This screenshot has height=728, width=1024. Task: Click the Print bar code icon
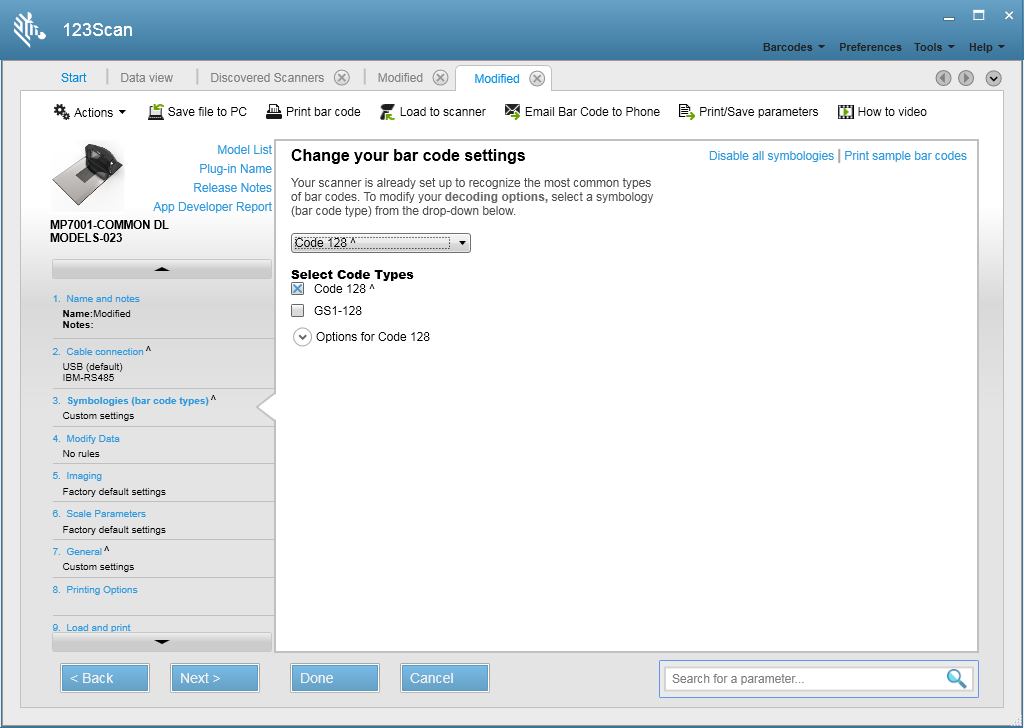pyautogui.click(x=274, y=112)
